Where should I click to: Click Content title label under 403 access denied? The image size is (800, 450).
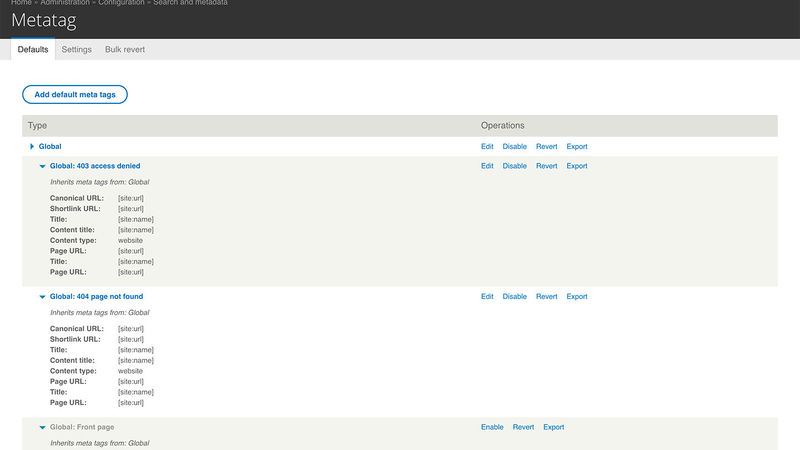(x=72, y=230)
